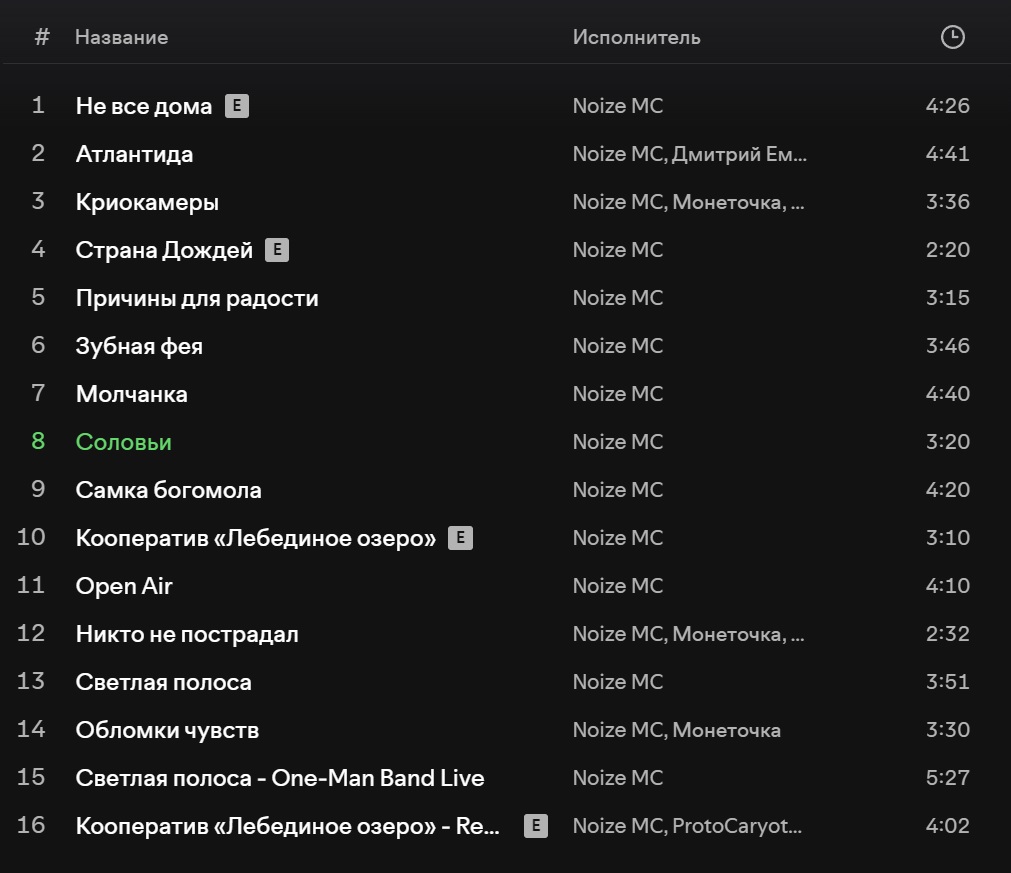Click duration 2:20 of Страна Дождей
The height and width of the screenshot is (873, 1011).
point(947,250)
